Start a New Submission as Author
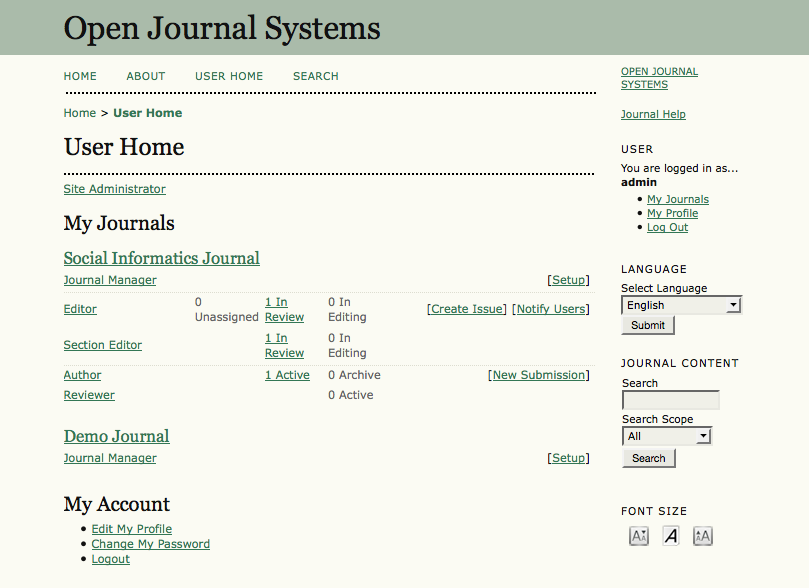Screen dimensions: 809x588 tap(538, 375)
